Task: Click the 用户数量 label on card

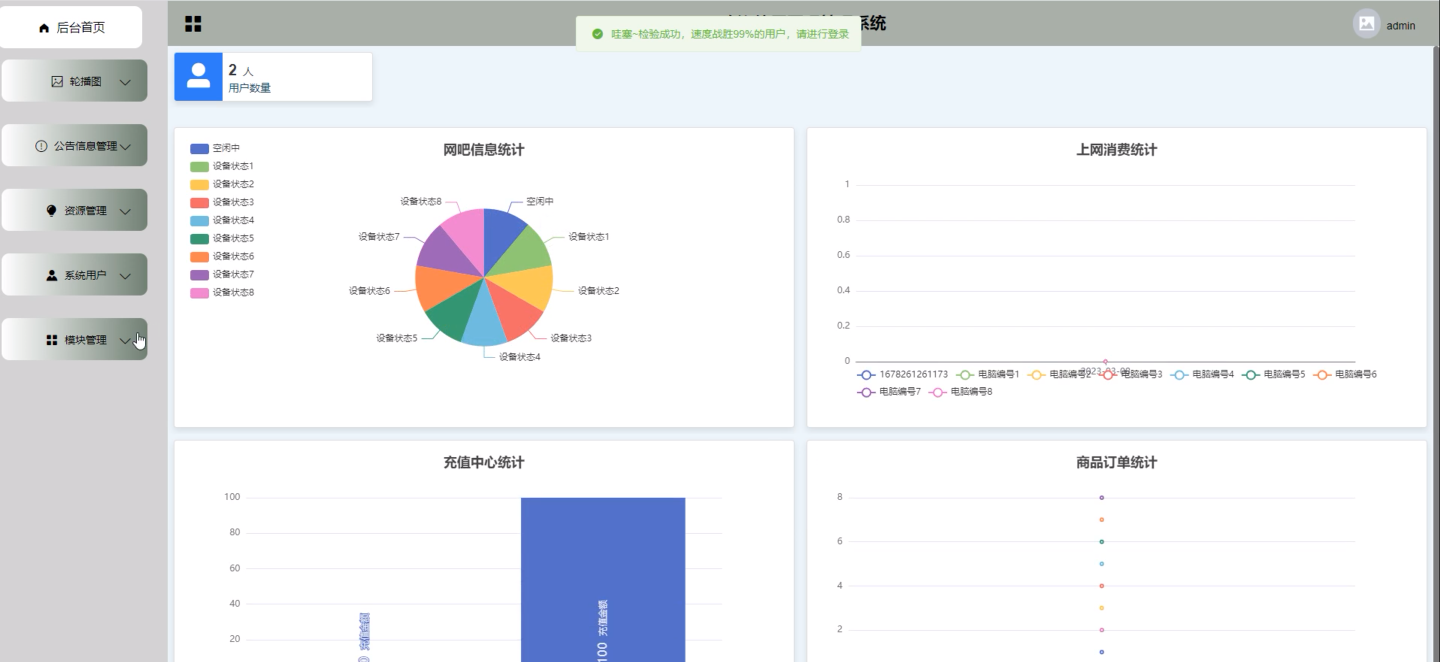Action: [x=249, y=88]
